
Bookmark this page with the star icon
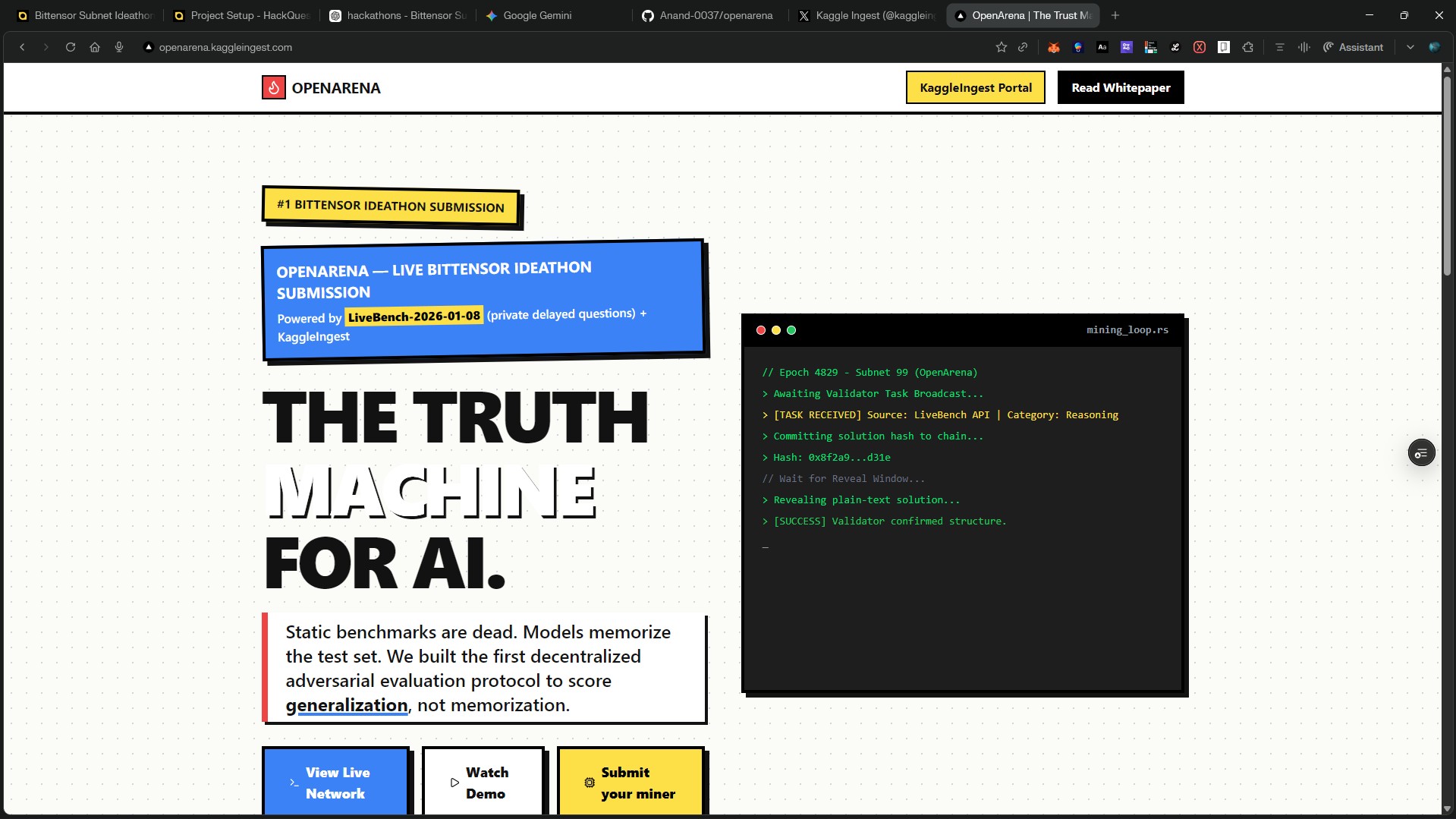[x=1001, y=47]
